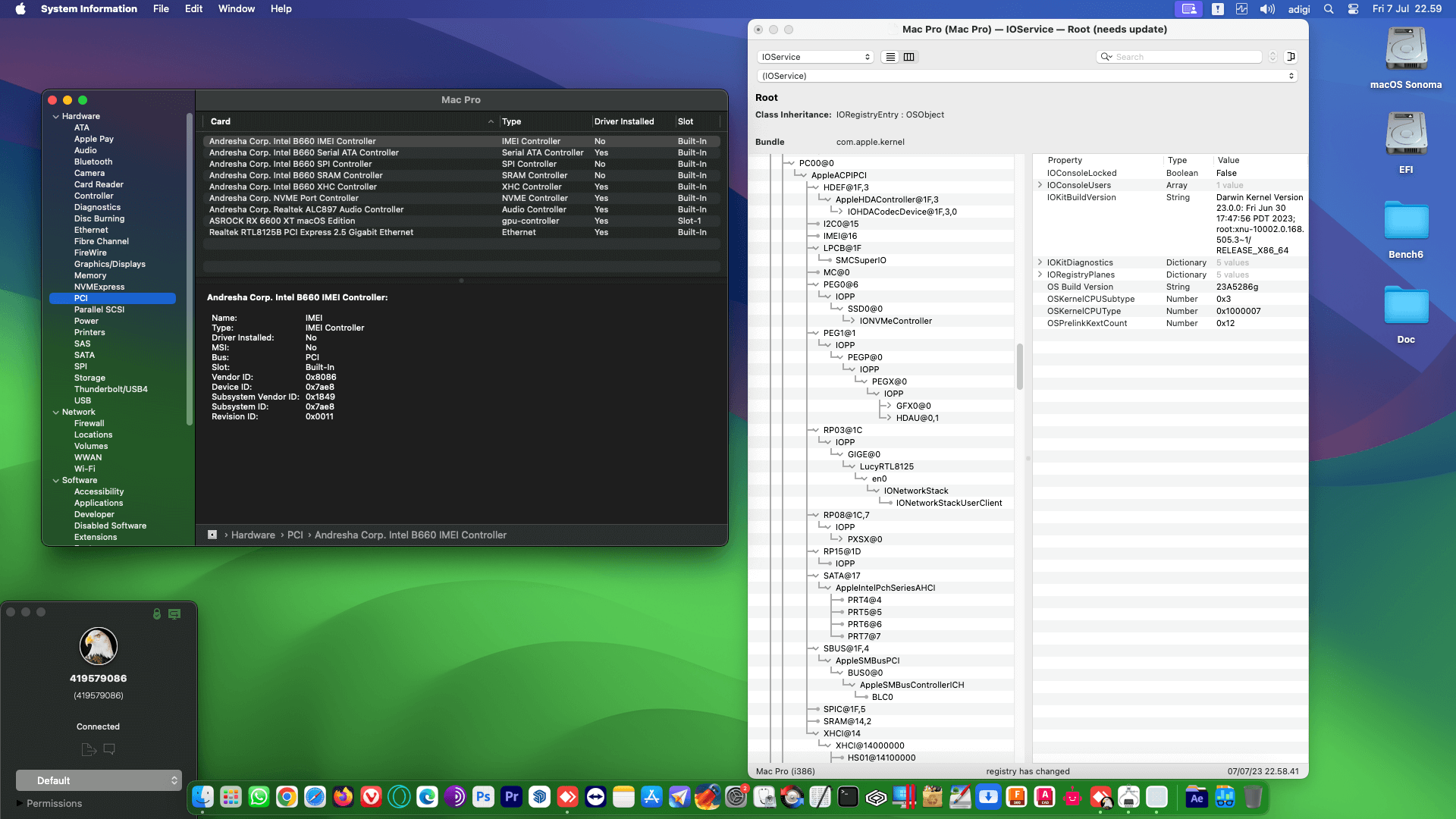Open the File menu
This screenshot has width=1456, height=819.
161,9
